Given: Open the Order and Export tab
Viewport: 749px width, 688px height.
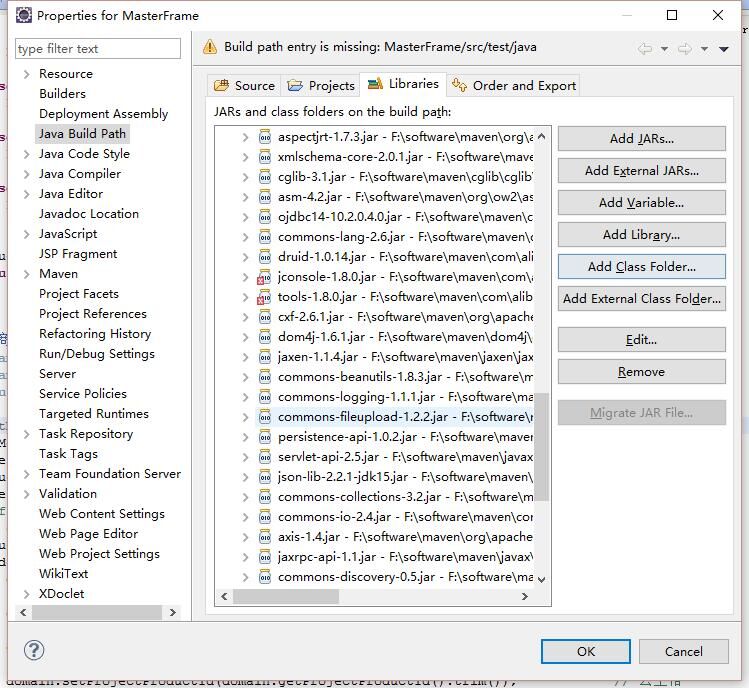Looking at the screenshot, I should [514, 86].
